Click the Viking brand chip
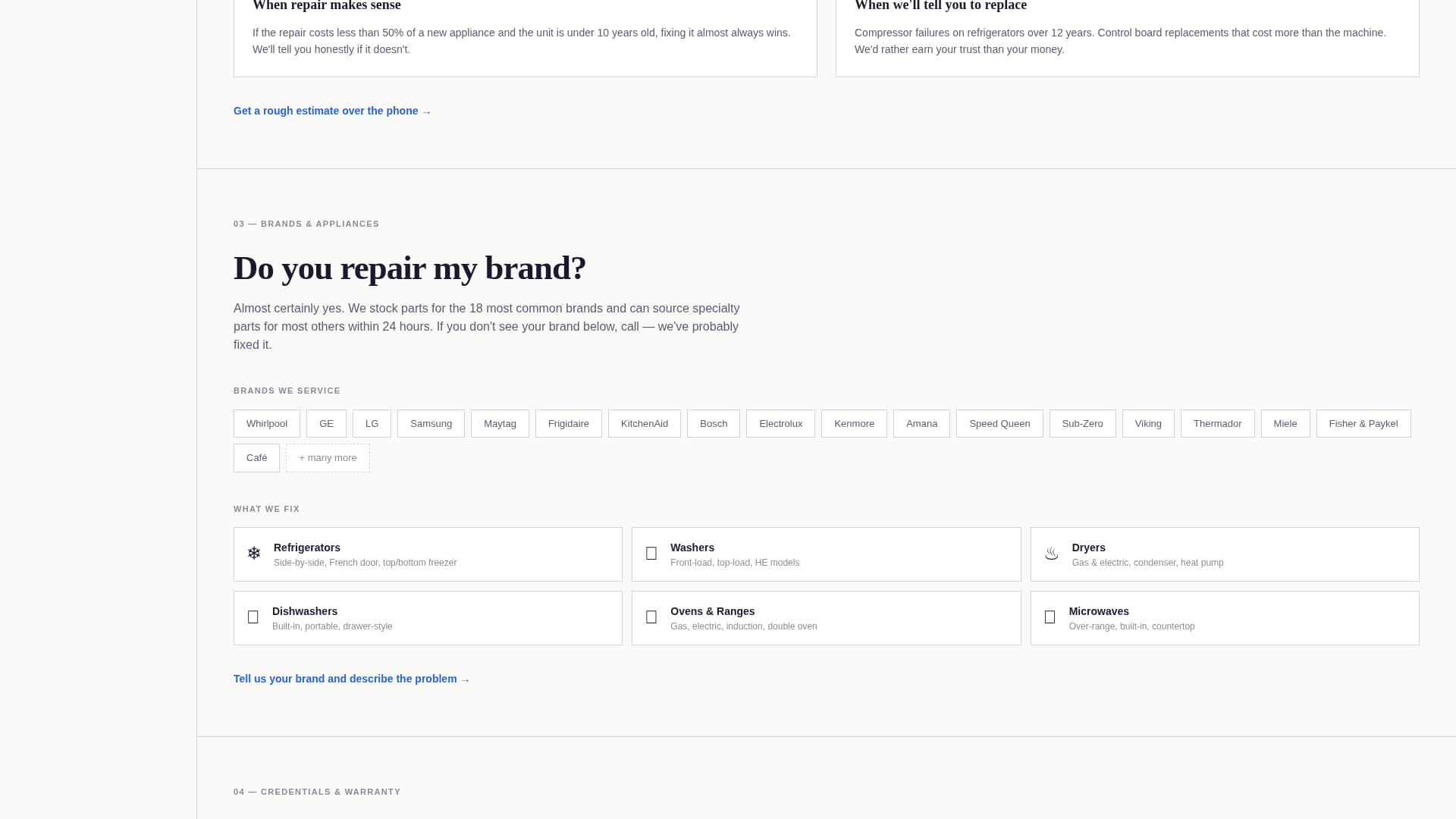 1148,424
